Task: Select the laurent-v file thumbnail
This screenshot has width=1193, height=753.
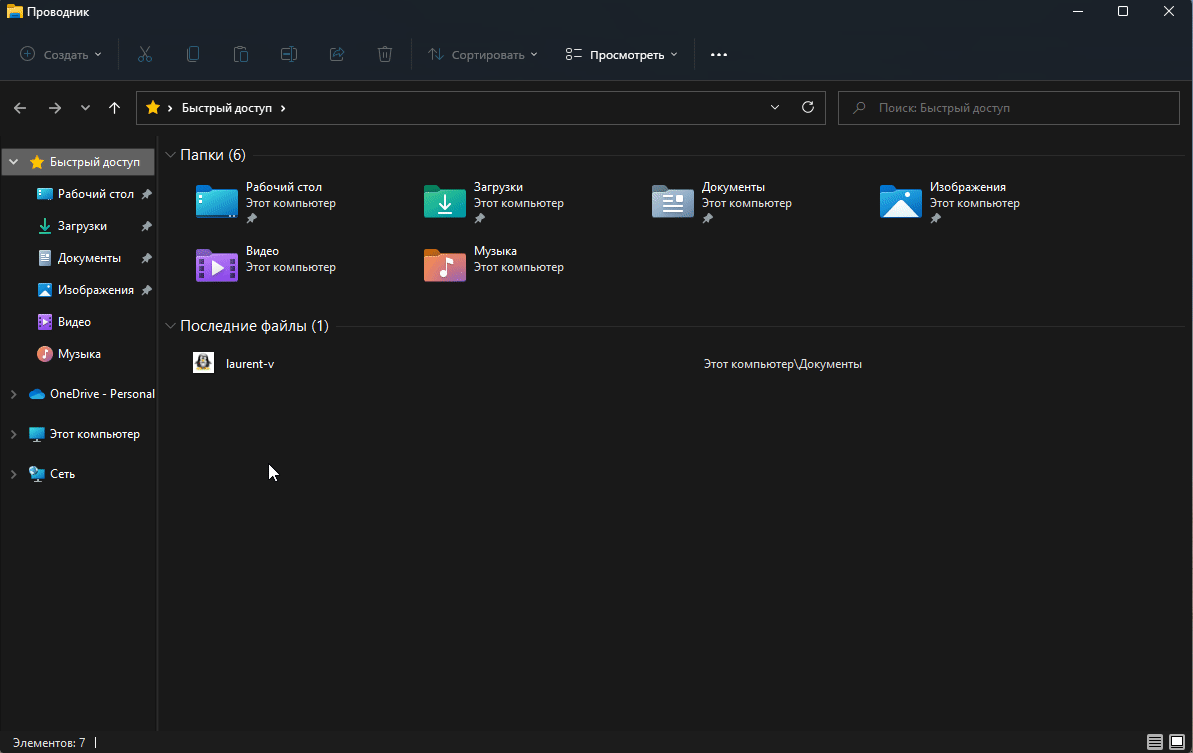Action: tap(203, 363)
